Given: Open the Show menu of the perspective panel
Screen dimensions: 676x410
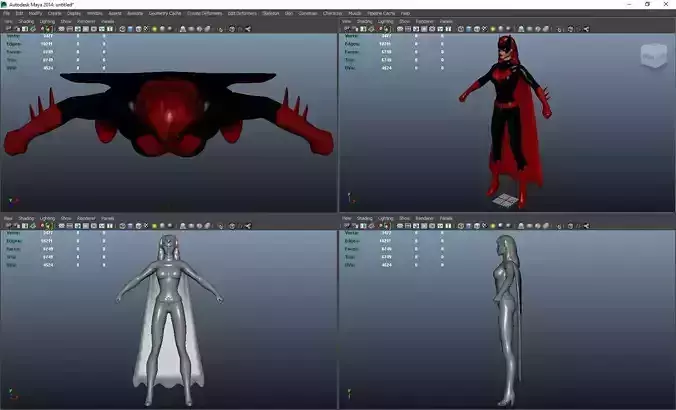Looking at the screenshot, I should click(404, 21).
